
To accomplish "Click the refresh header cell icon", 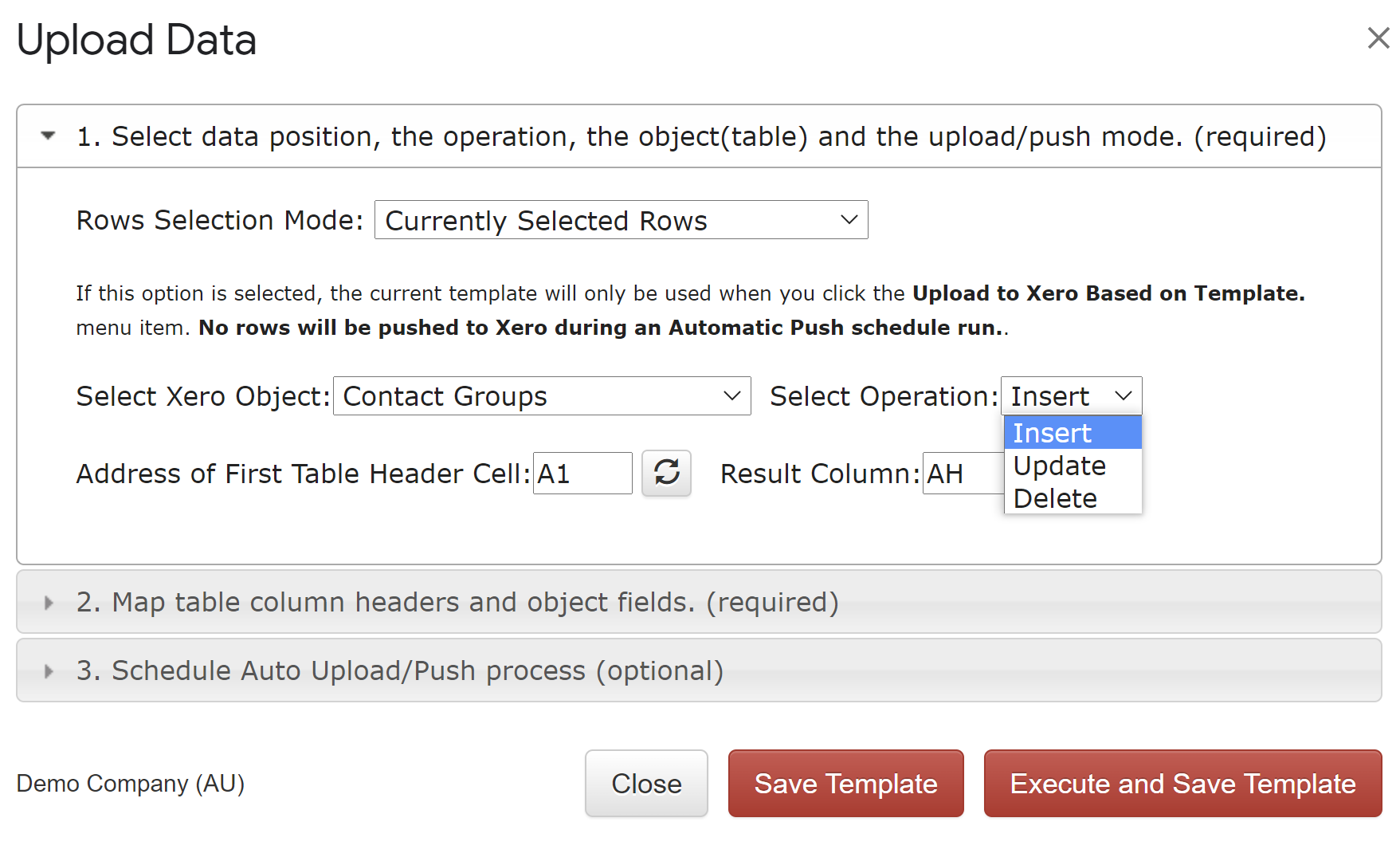I will 666,473.
